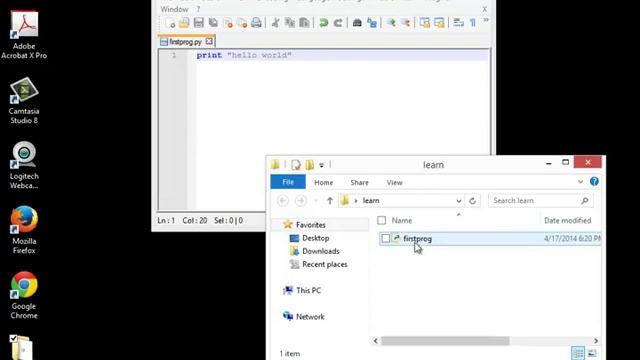The height and width of the screenshot is (360, 640).
Task: Open the File tab in Explorer
Action: tap(288, 182)
